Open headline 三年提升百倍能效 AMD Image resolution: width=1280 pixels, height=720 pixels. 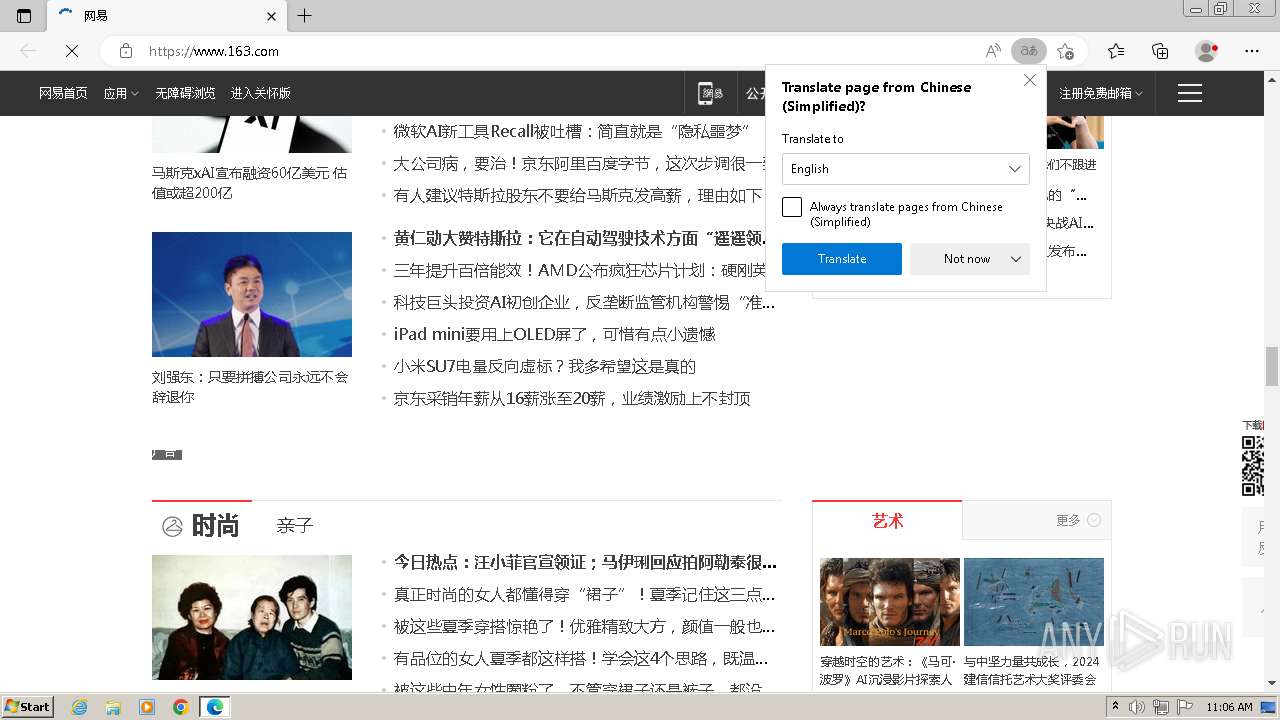(x=580, y=270)
